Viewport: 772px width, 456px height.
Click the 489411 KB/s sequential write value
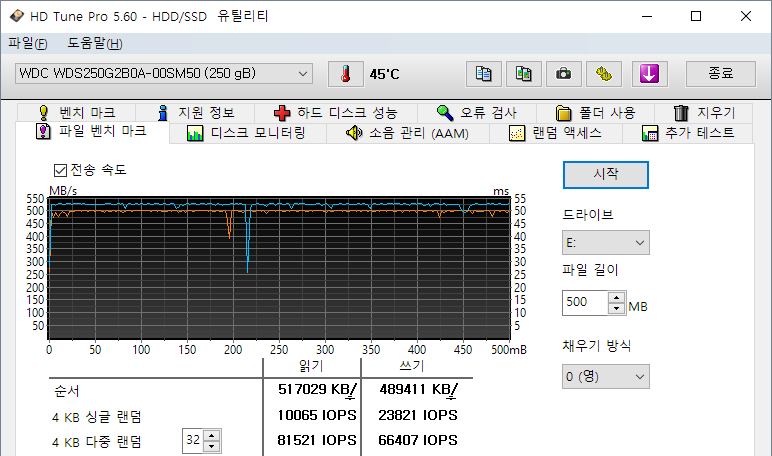(418, 390)
